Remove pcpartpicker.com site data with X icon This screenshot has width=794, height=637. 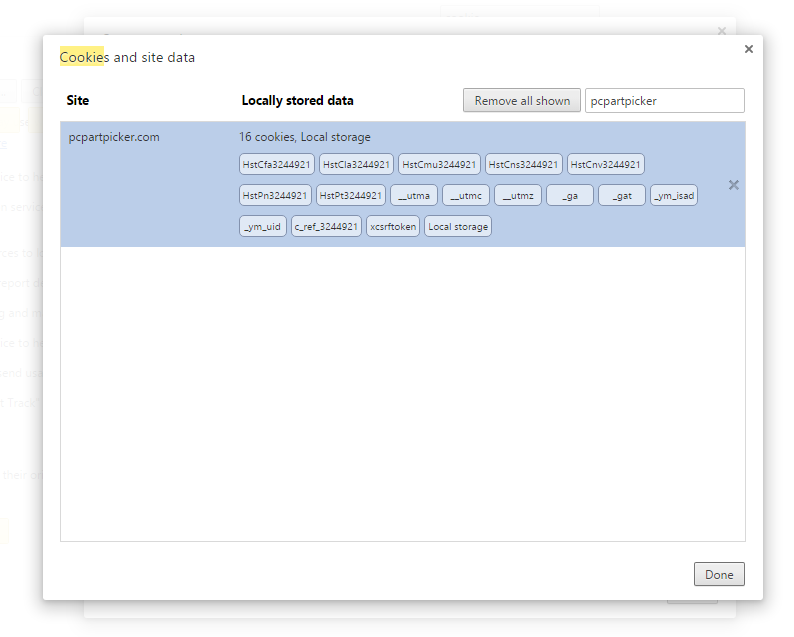click(x=733, y=185)
